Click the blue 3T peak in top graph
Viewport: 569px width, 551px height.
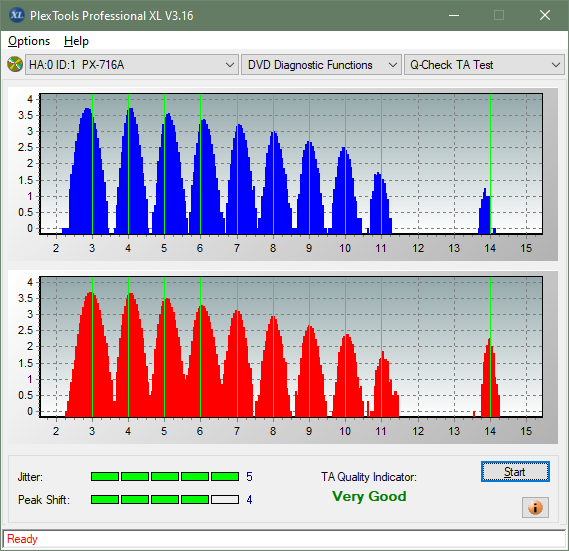(x=88, y=171)
